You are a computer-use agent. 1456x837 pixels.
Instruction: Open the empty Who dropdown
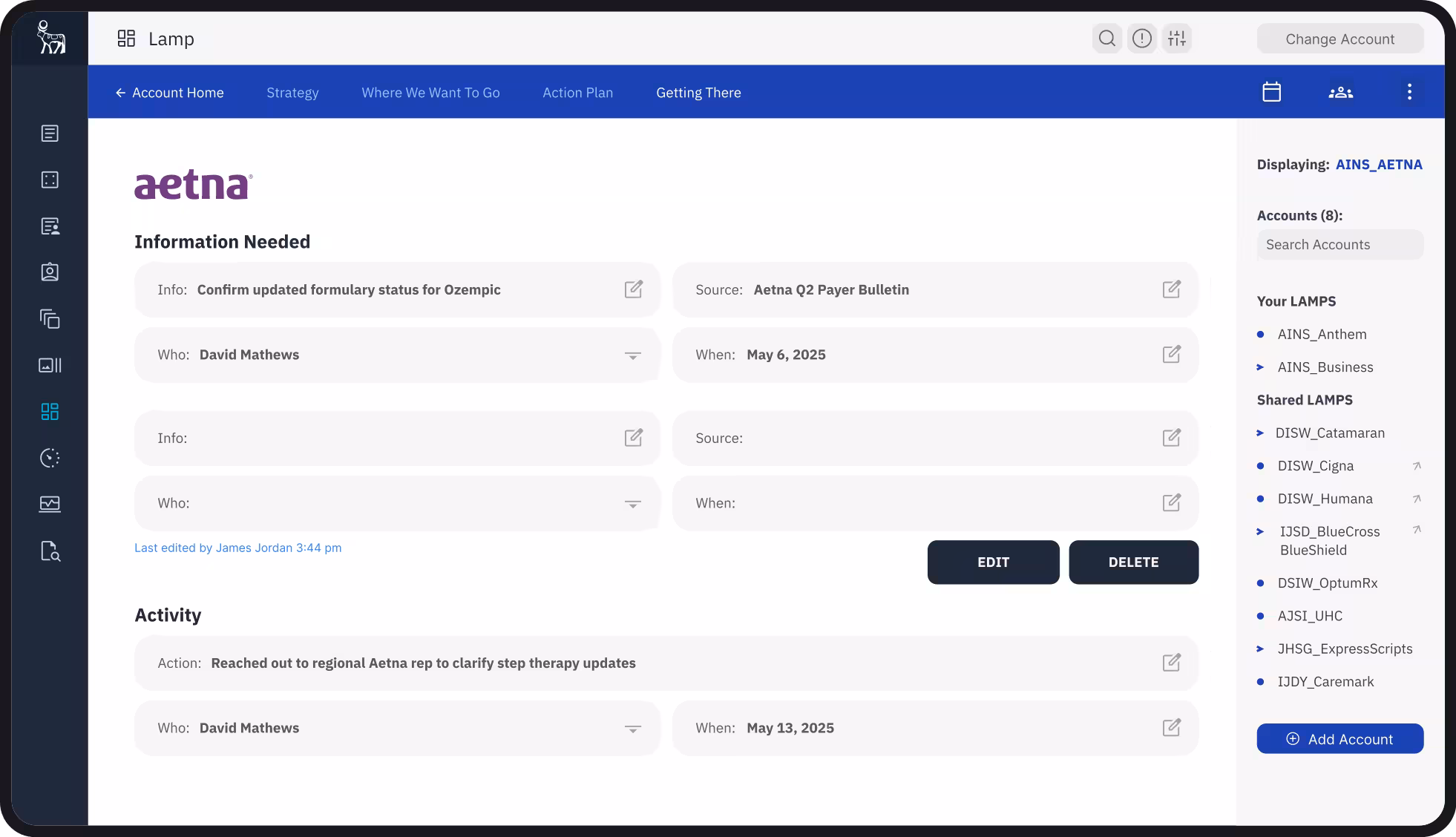[632, 504]
